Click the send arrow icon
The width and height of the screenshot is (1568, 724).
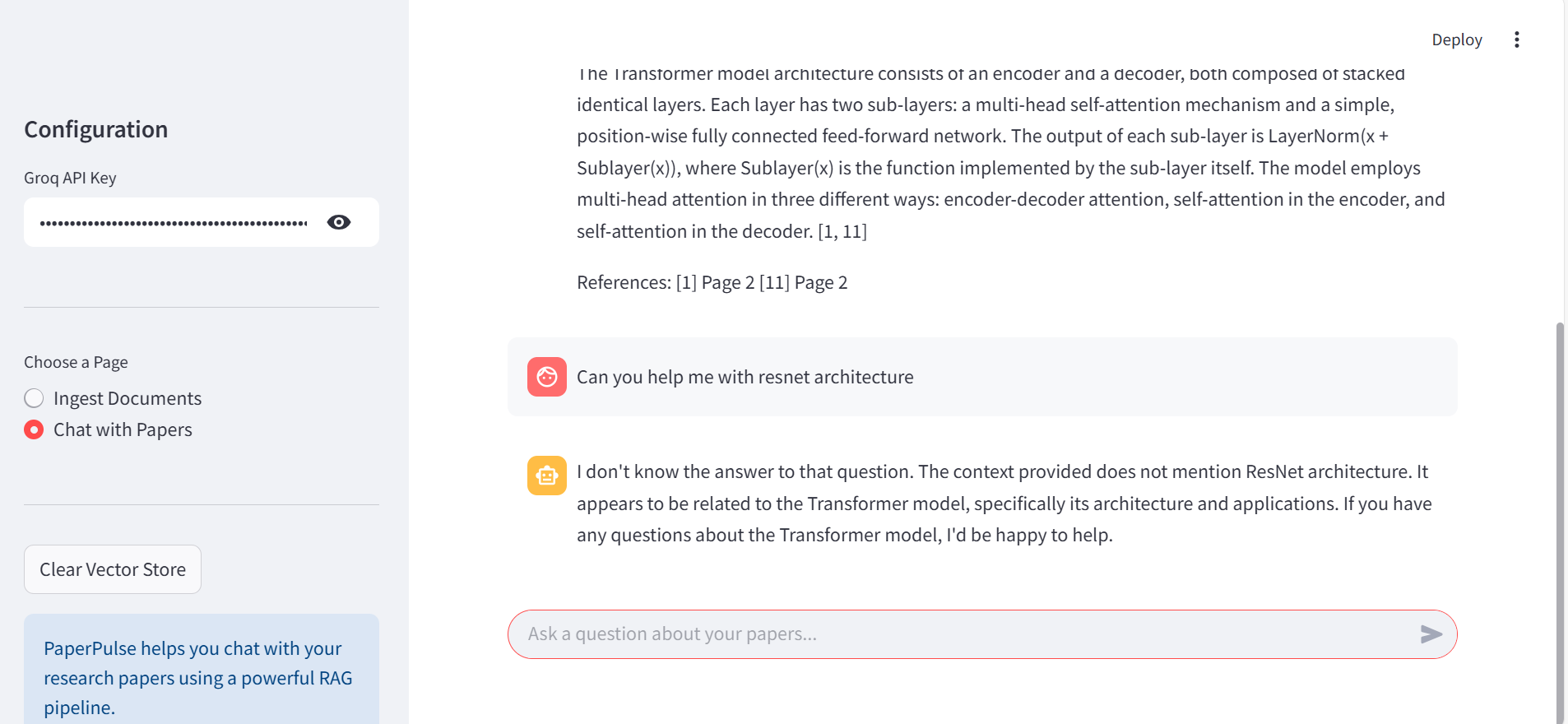(1431, 633)
